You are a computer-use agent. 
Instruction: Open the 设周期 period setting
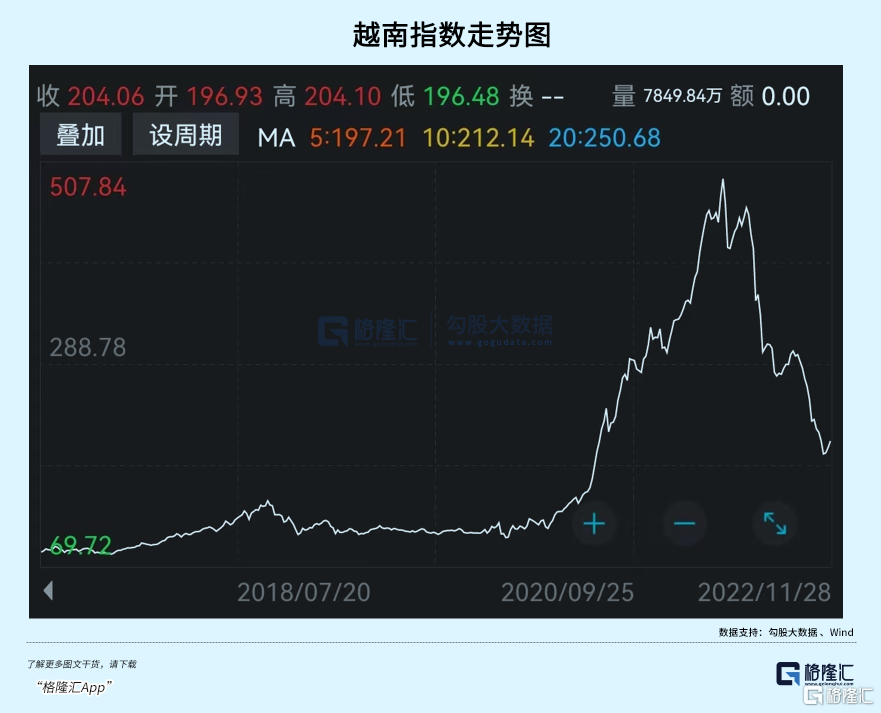coord(186,134)
